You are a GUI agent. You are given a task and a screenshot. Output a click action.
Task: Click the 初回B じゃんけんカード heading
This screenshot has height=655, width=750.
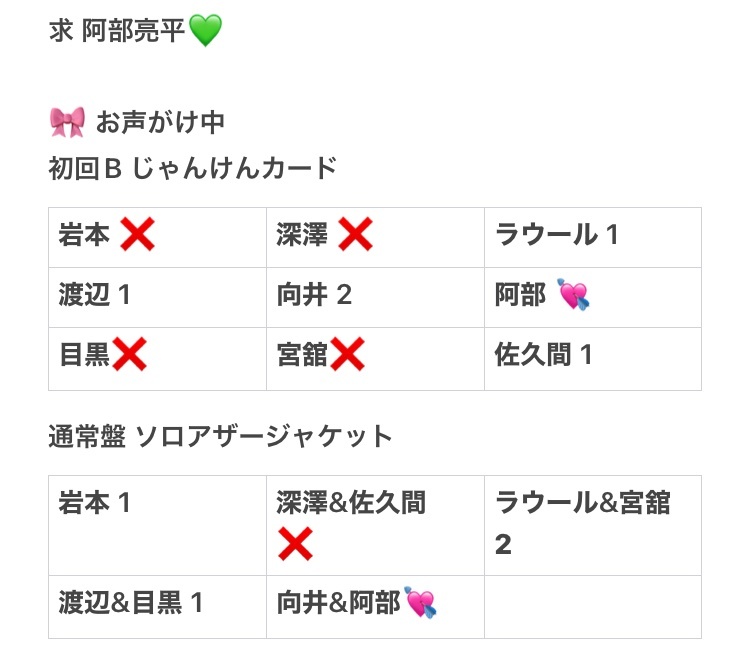pos(193,168)
